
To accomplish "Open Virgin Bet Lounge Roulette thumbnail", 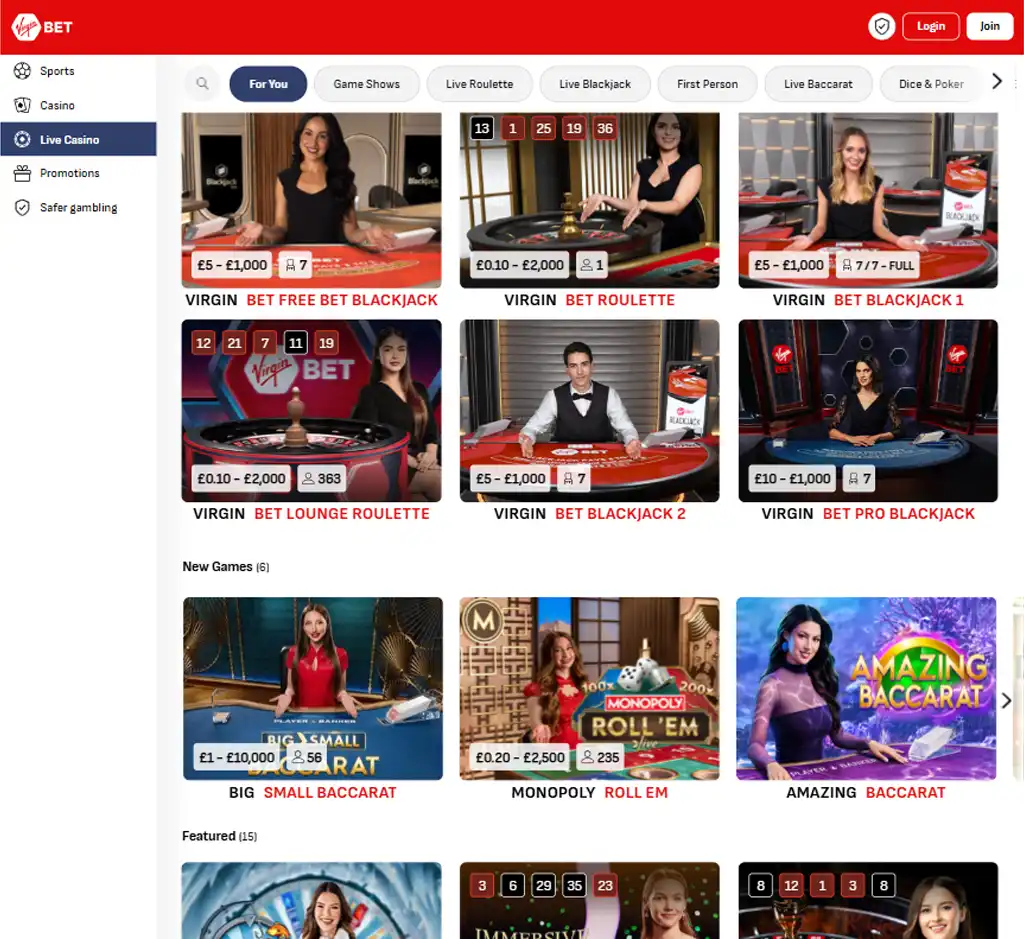I will pos(312,411).
